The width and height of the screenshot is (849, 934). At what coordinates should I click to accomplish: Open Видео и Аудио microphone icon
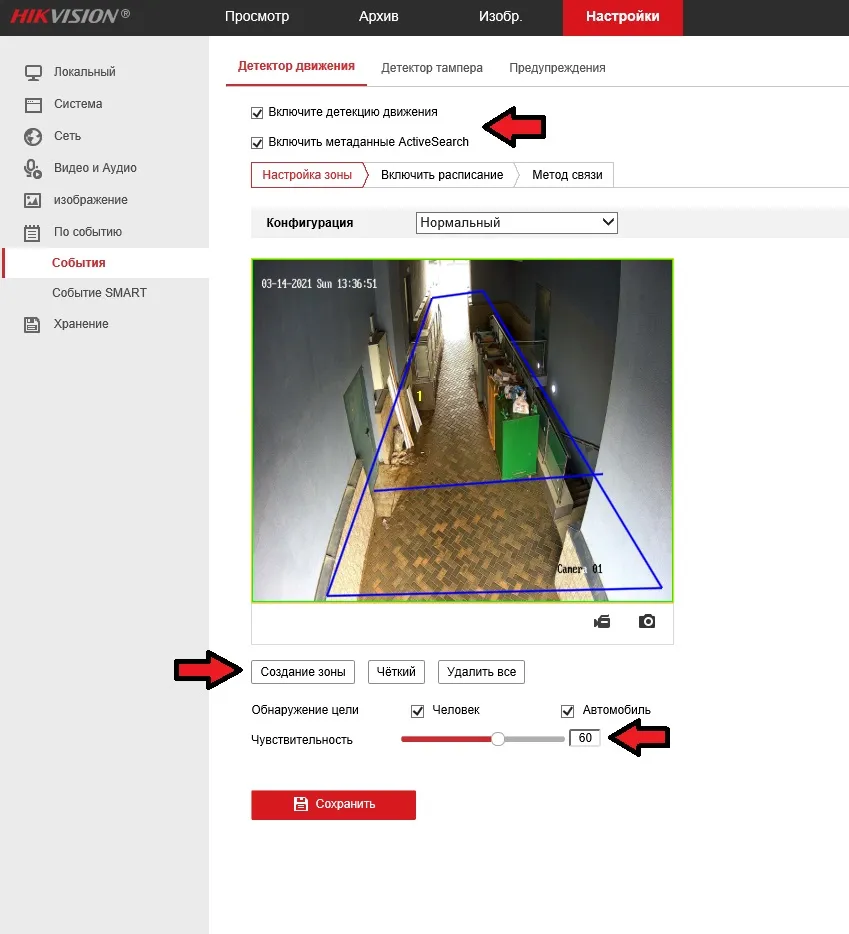(31, 168)
